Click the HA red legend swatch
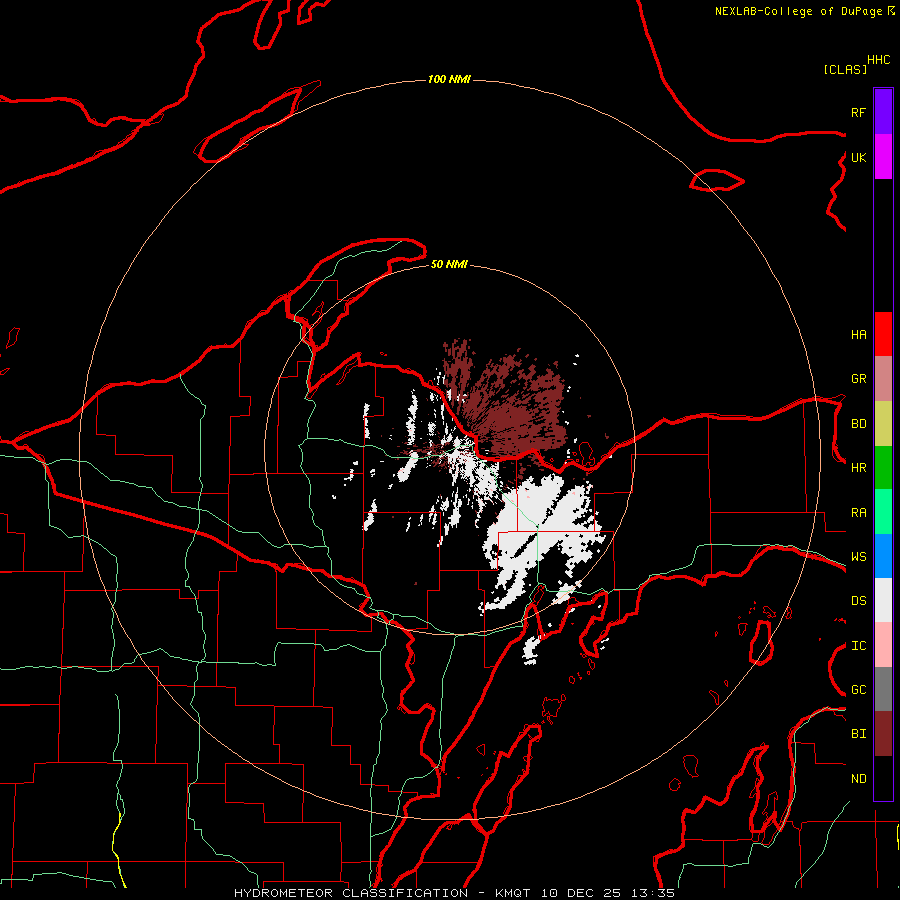Viewport: 900px width, 900px height. (883, 334)
